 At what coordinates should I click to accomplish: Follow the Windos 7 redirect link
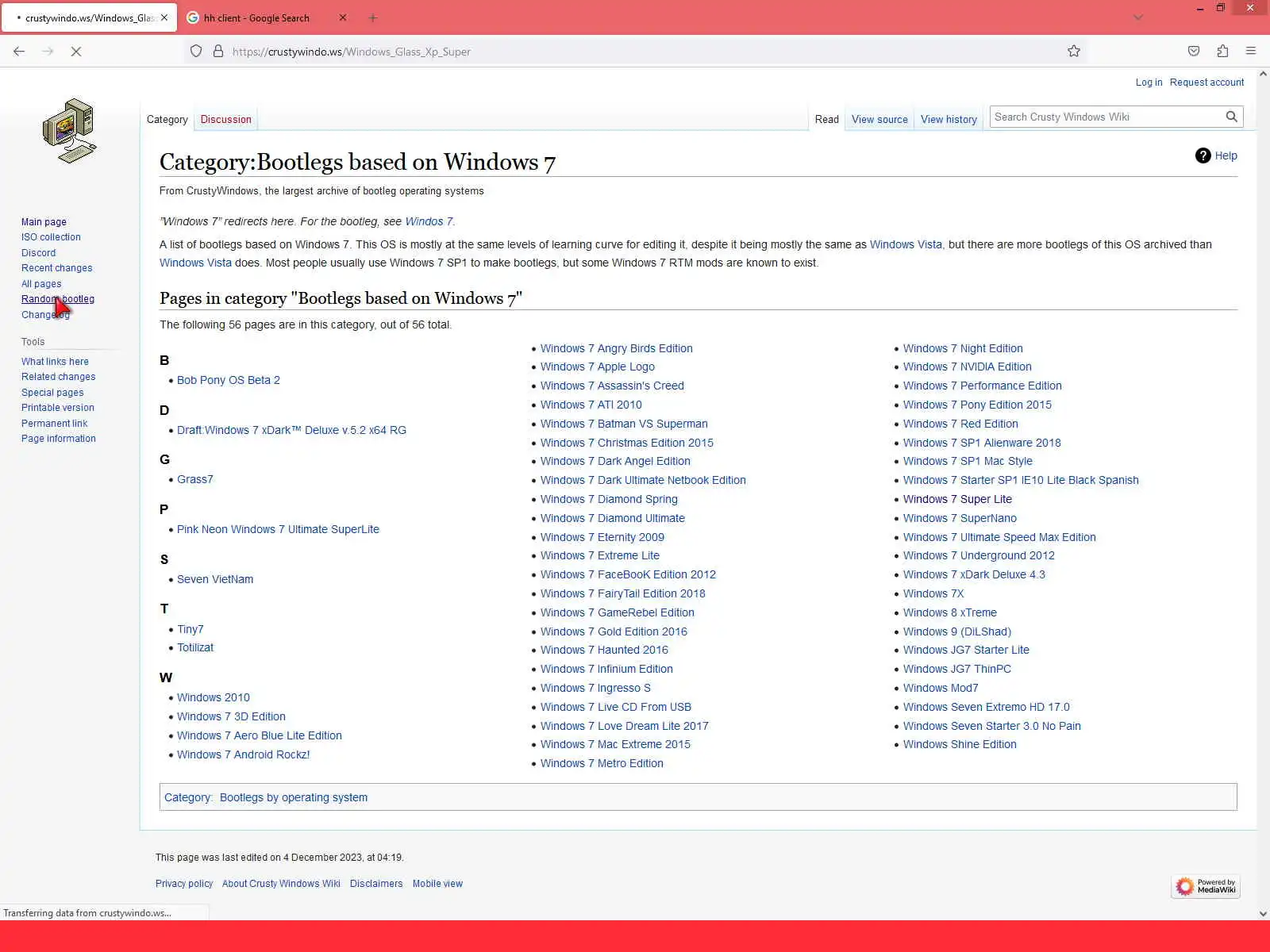point(429,221)
